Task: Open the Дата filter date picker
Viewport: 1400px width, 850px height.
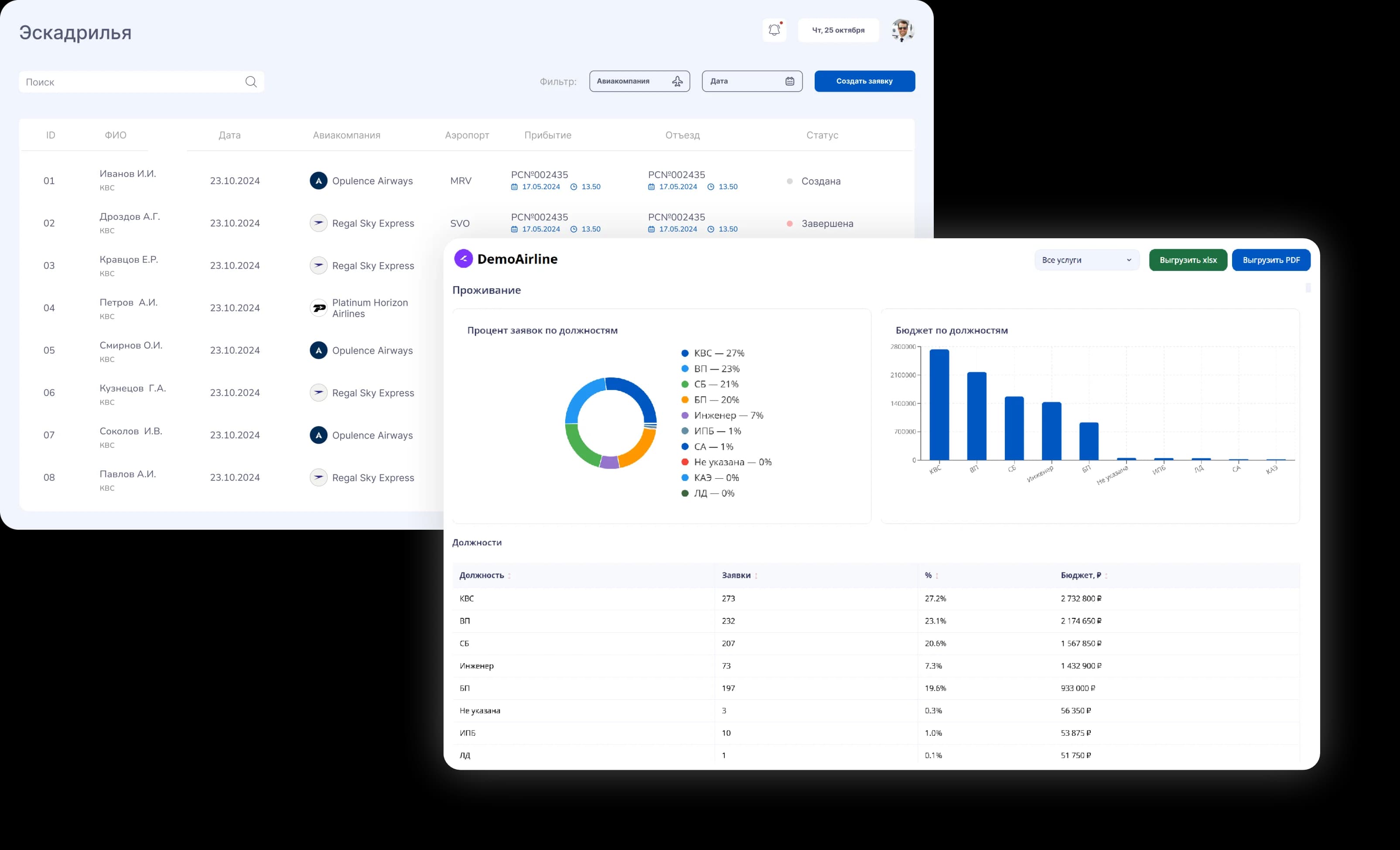Action: tap(752, 81)
